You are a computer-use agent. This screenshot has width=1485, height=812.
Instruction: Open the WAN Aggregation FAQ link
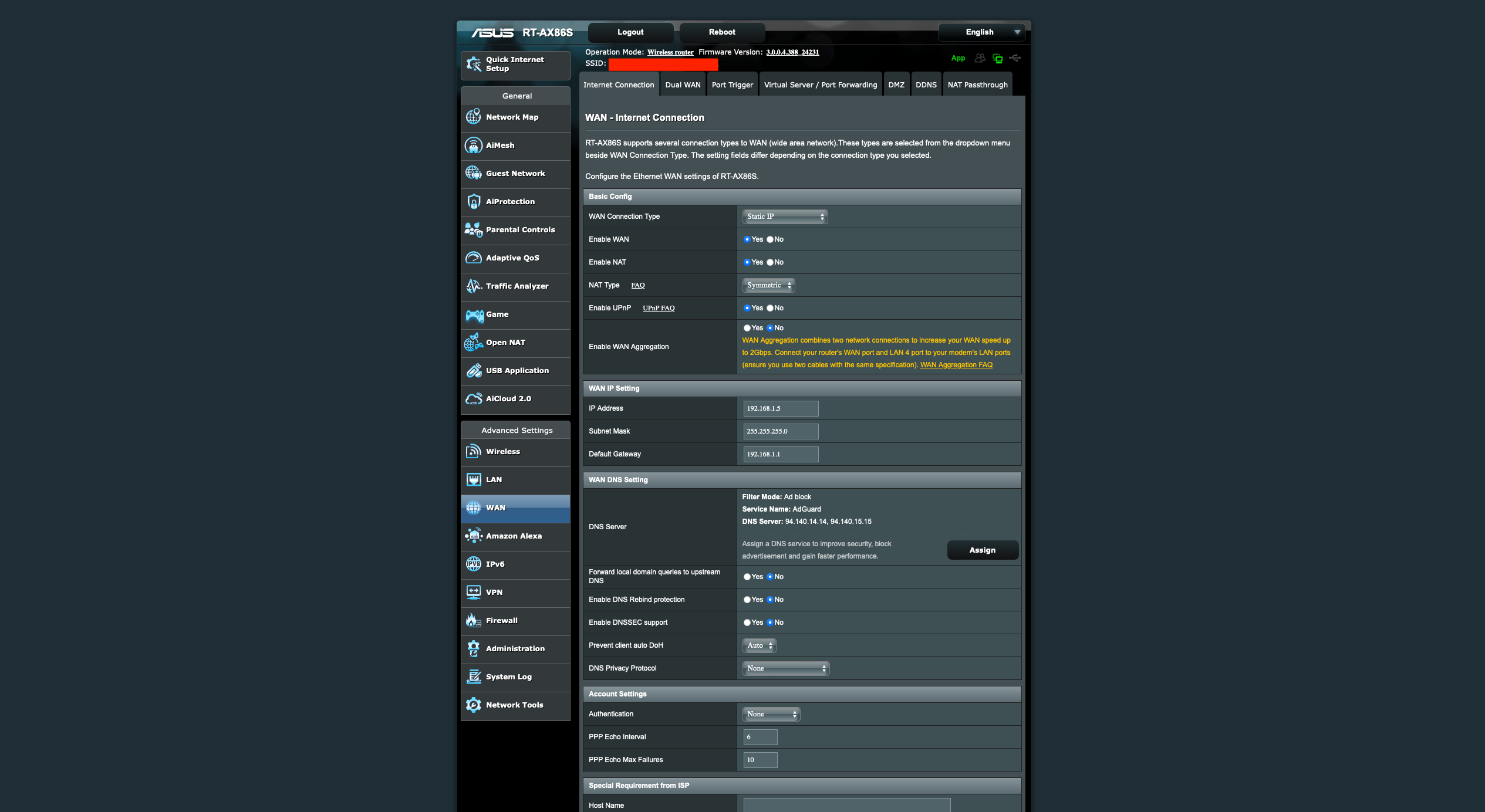[x=956, y=364]
